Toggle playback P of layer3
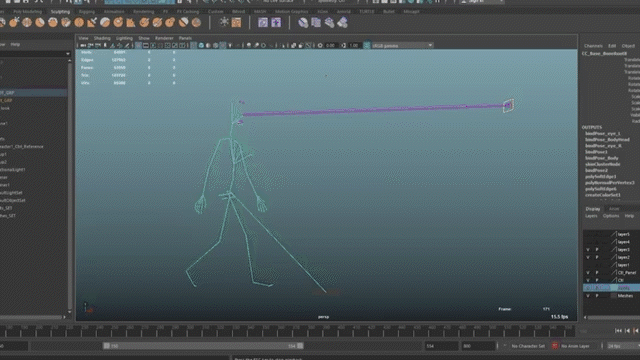The height and width of the screenshot is (360, 640). click(597, 249)
